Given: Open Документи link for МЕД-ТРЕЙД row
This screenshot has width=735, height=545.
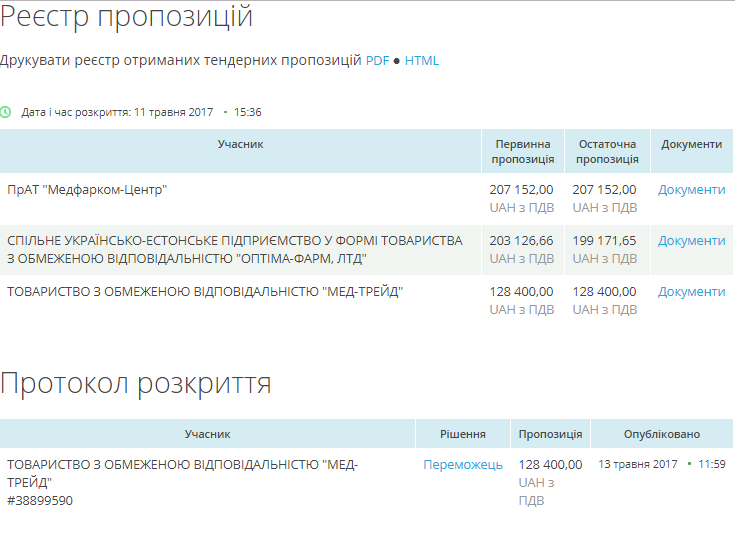Looking at the screenshot, I should pyautogui.click(x=691, y=292).
